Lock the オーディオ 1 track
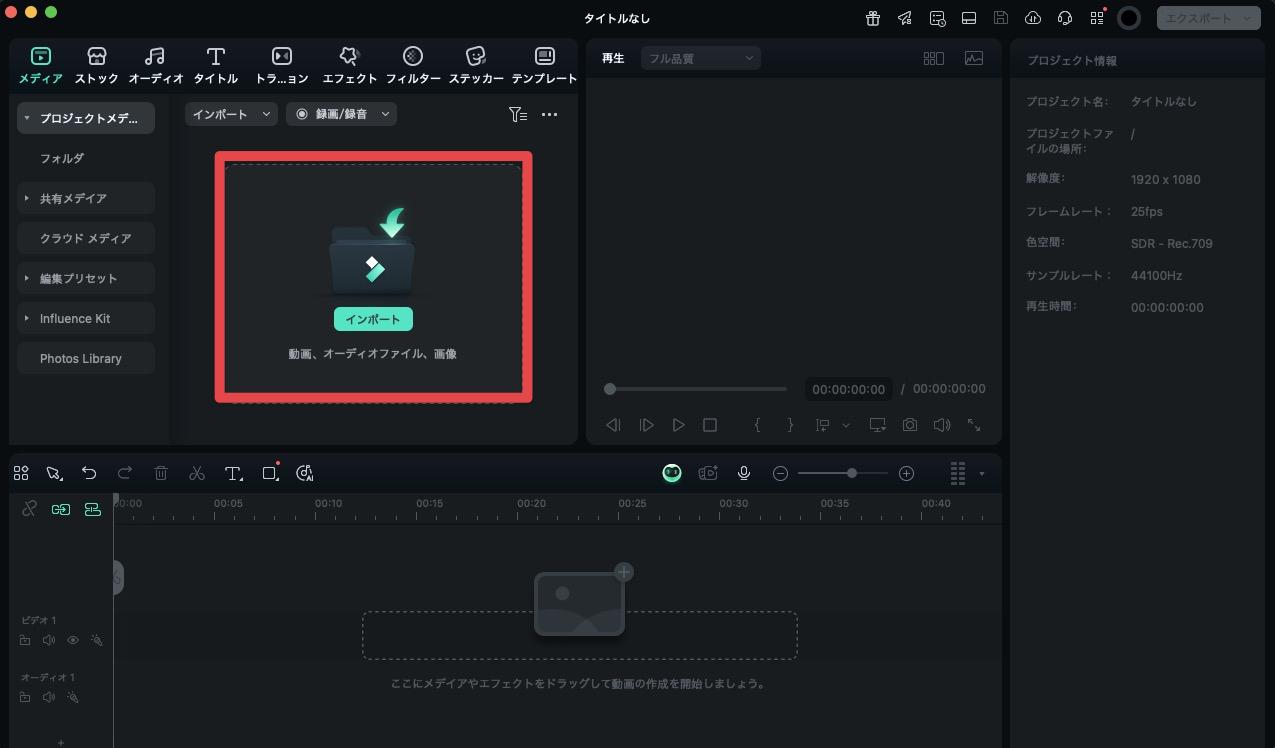Screen dimensions: 1275x748 point(25,697)
